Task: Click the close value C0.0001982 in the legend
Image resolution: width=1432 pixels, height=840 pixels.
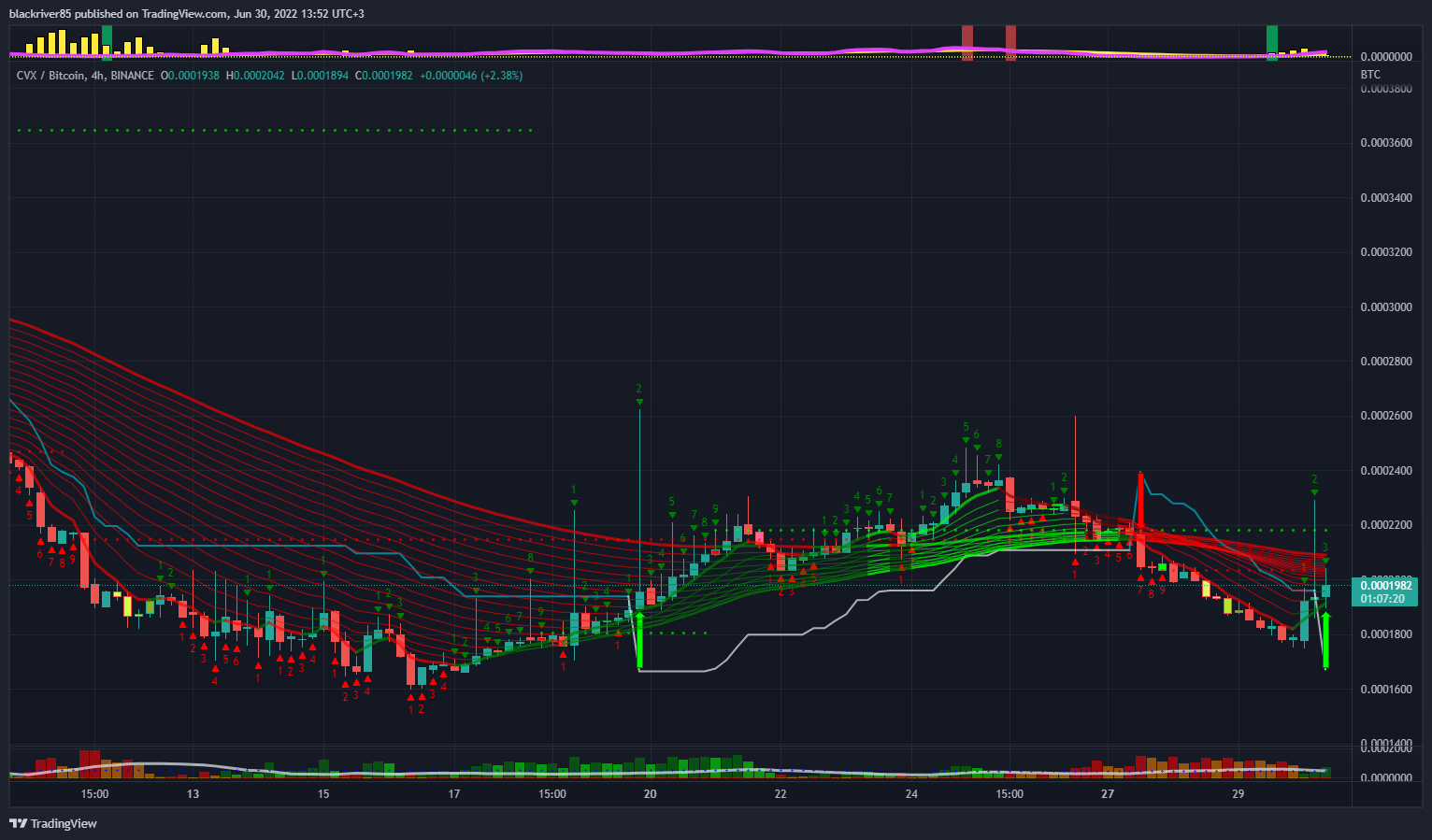Action: (383, 76)
